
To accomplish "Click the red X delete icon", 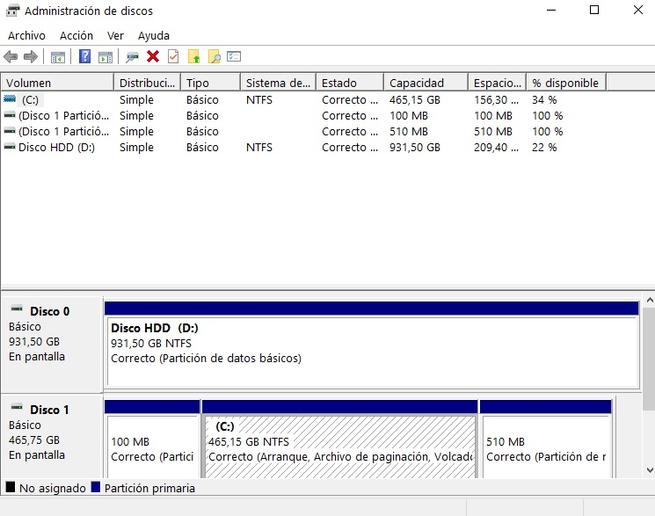I will click(153, 56).
